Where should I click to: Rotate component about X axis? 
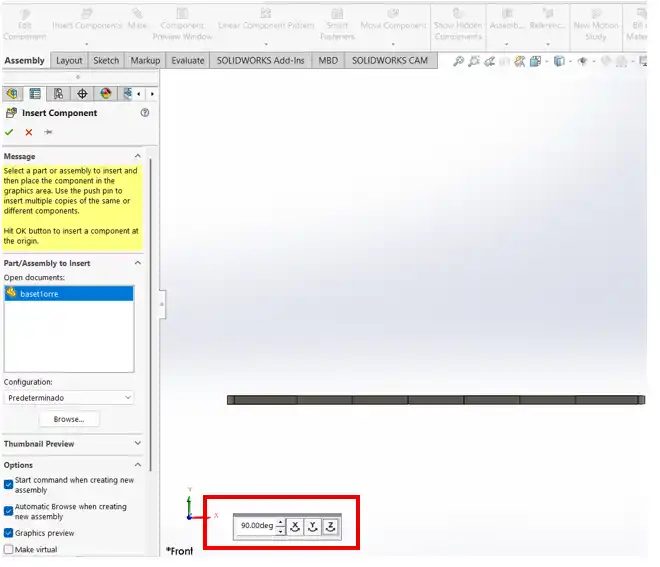(295, 527)
